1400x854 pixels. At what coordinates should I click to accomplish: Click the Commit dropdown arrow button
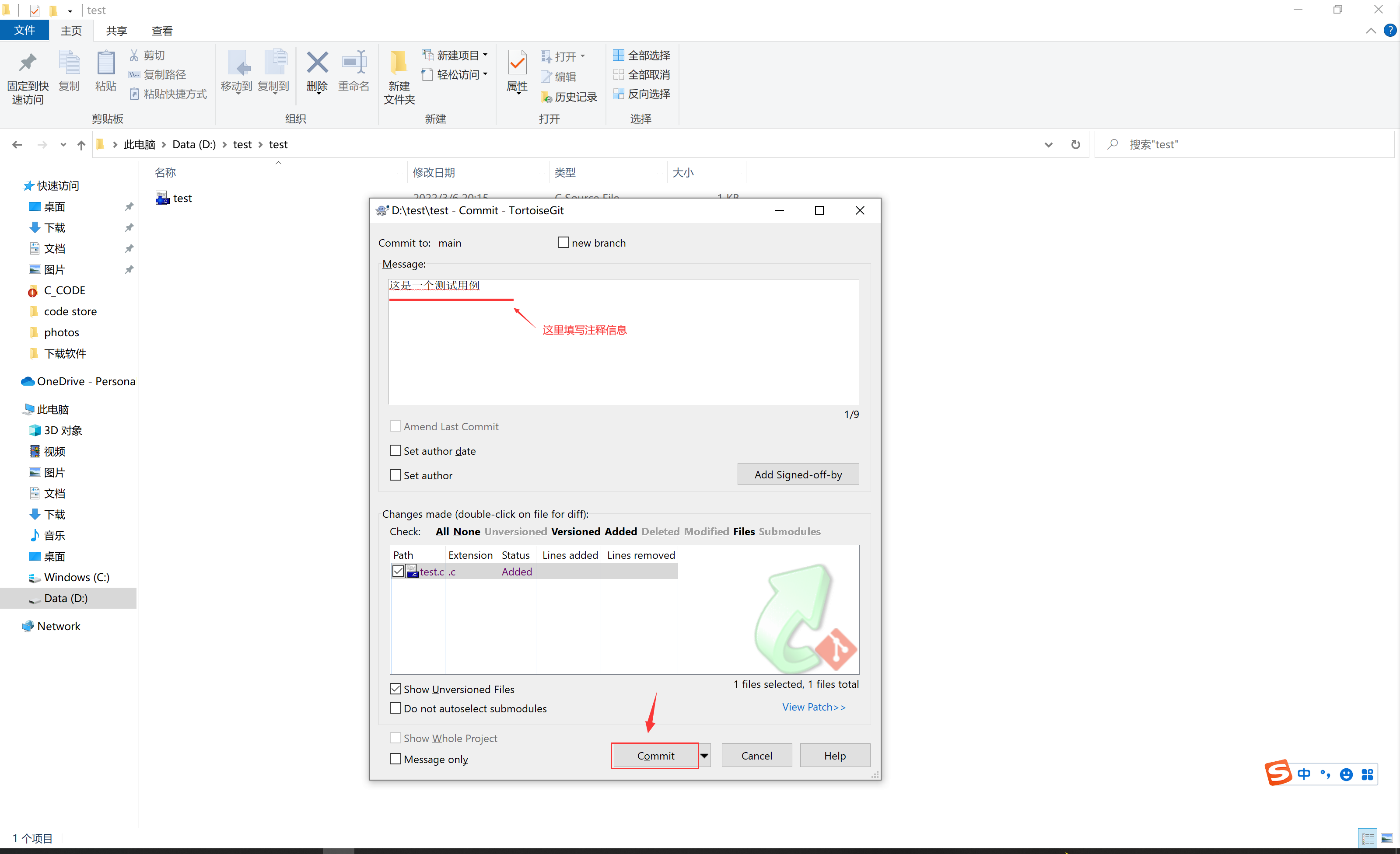click(705, 756)
